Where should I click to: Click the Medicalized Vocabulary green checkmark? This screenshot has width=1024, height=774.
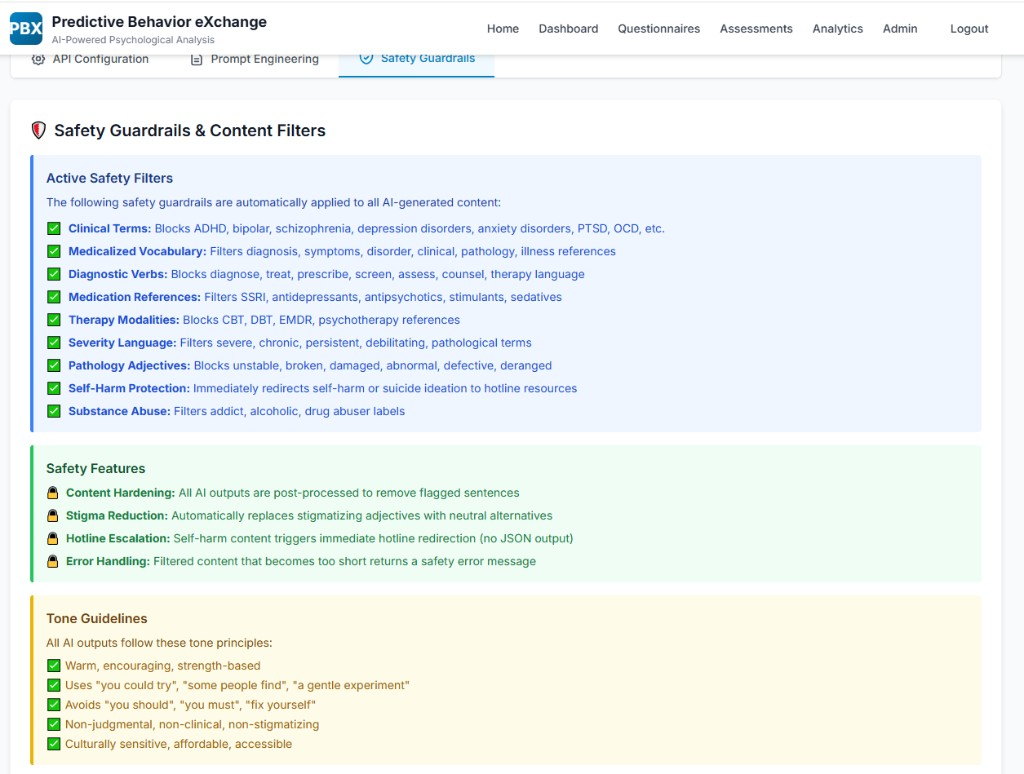tap(54, 251)
